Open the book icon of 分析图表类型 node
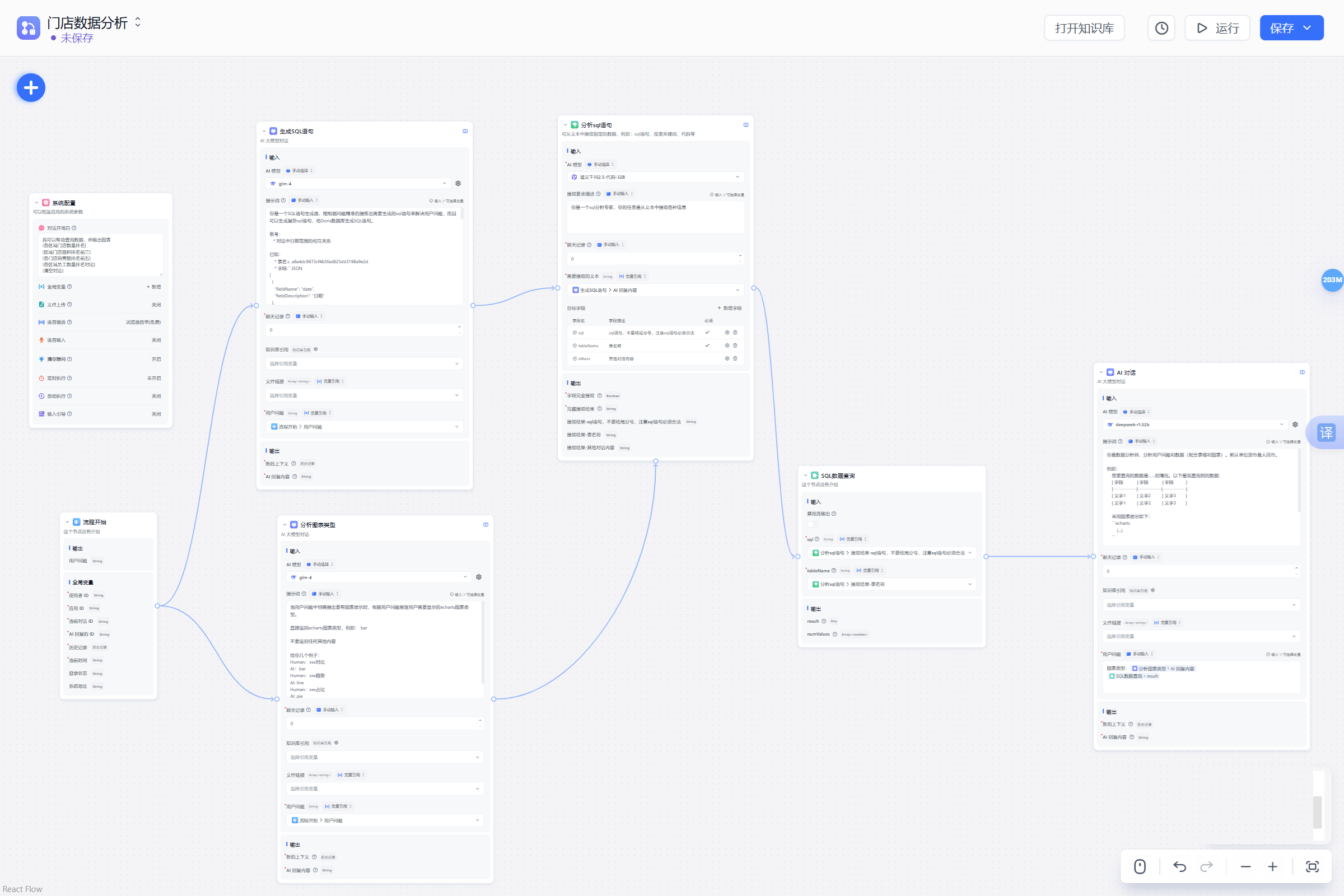The image size is (1344, 896). point(486,525)
